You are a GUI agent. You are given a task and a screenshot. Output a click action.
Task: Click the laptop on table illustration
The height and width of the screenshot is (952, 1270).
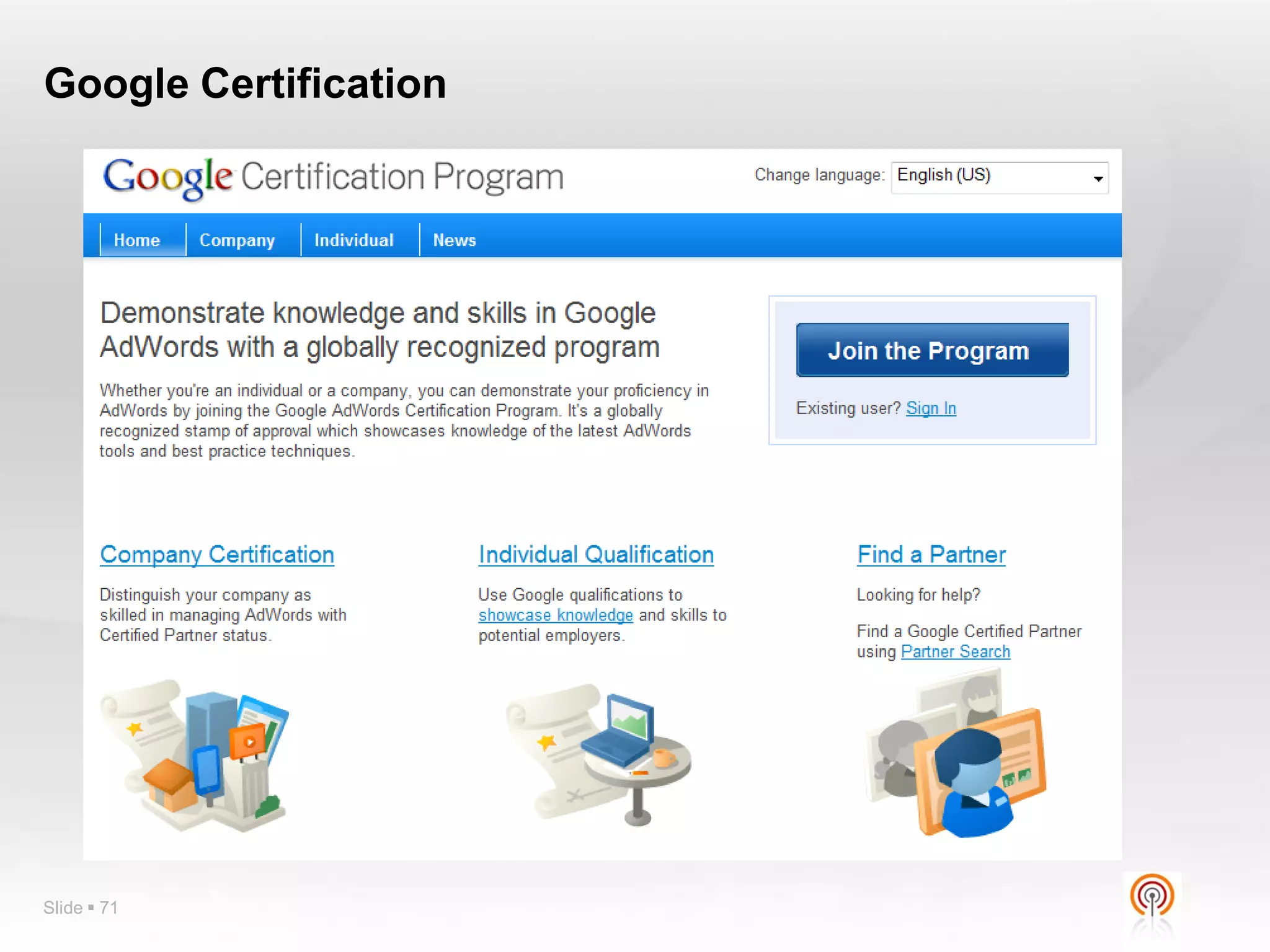click(x=598, y=755)
